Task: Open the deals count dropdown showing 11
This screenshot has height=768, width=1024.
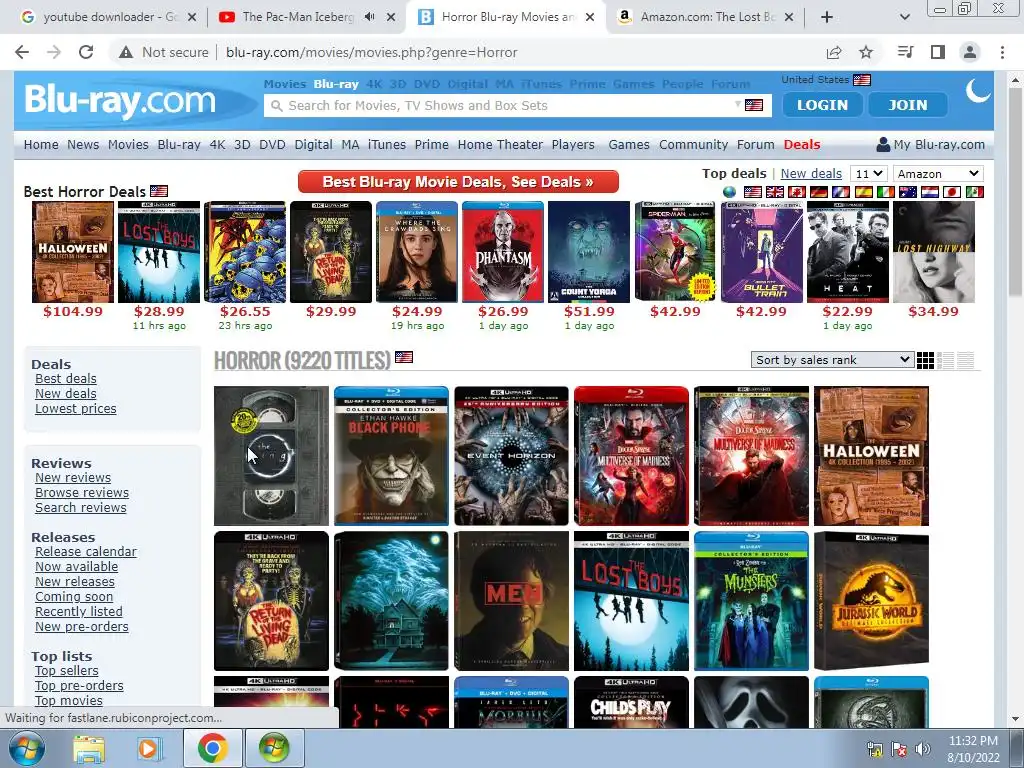Action: click(869, 174)
